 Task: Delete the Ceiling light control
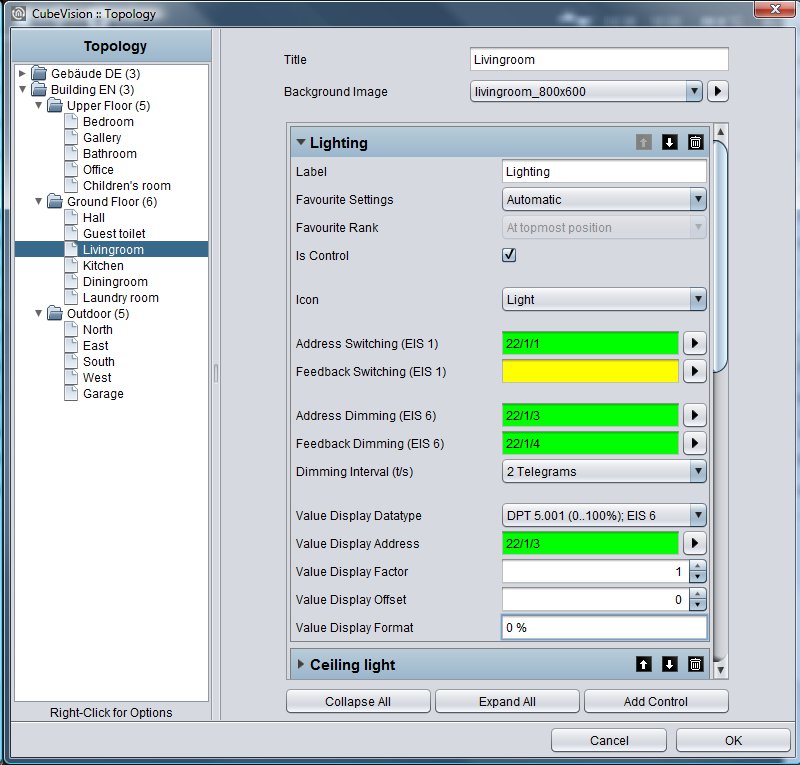(695, 664)
